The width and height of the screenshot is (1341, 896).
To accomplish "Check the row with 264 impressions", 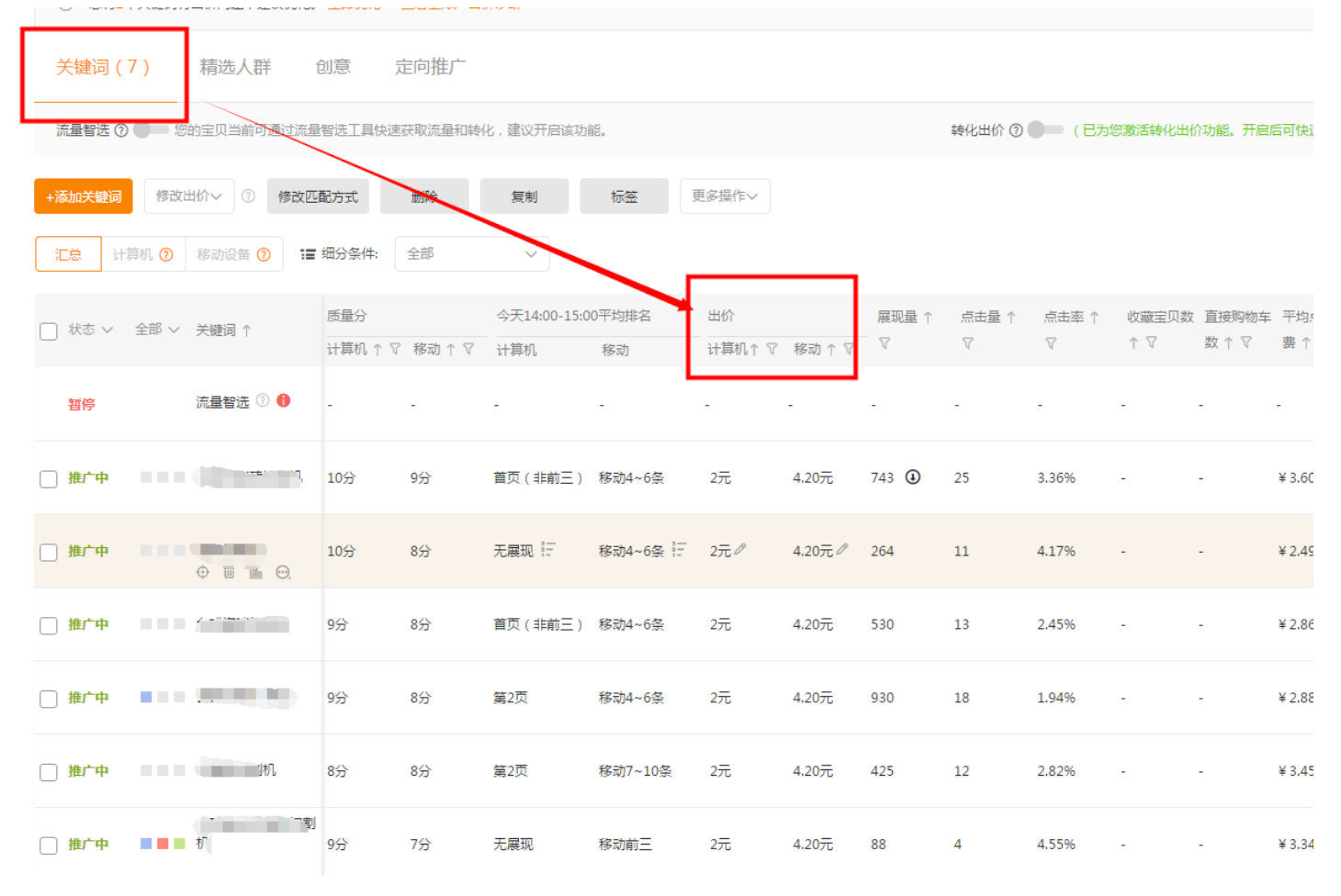I will point(49,553).
